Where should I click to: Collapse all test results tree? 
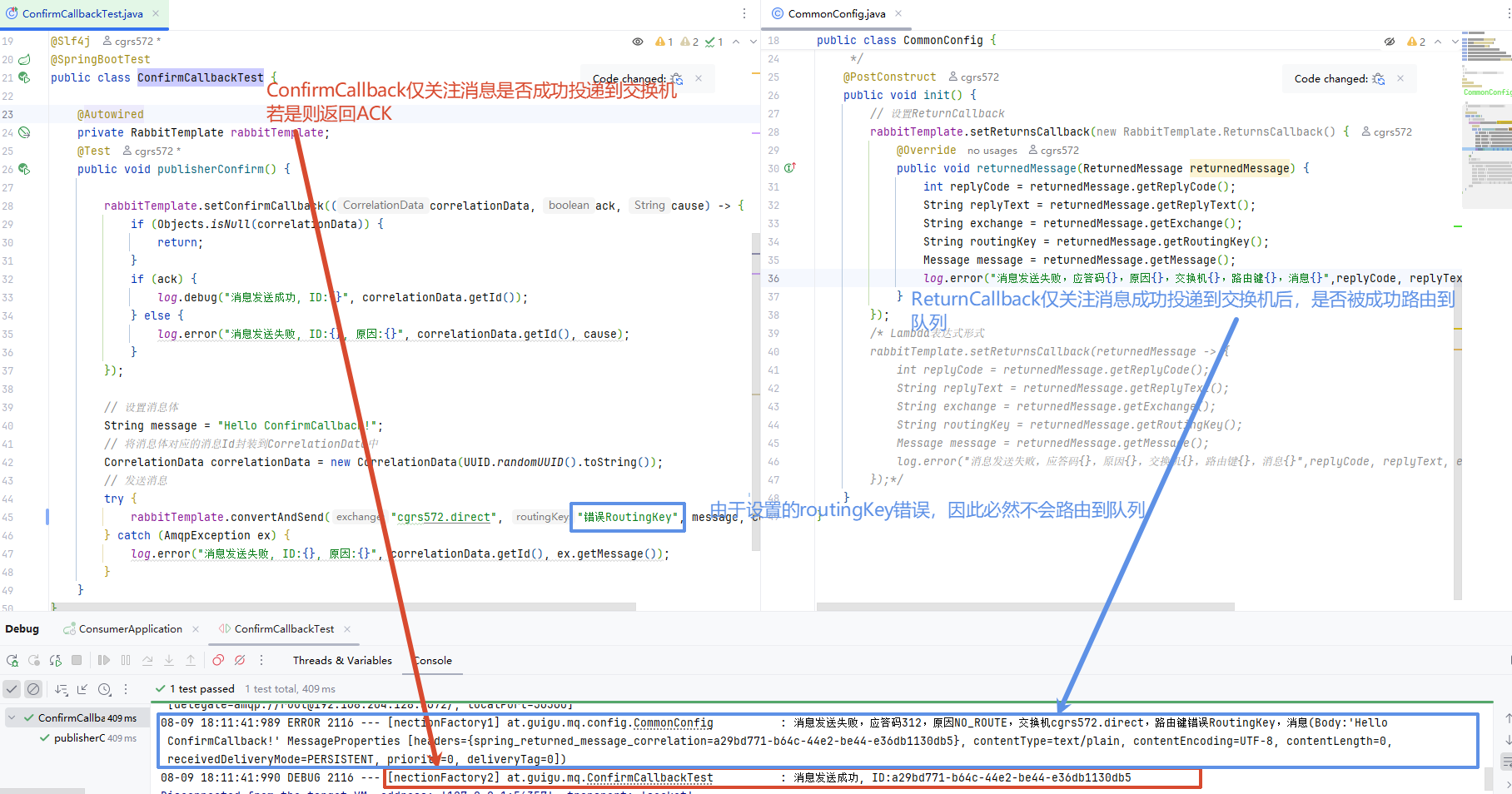[x=82, y=689]
